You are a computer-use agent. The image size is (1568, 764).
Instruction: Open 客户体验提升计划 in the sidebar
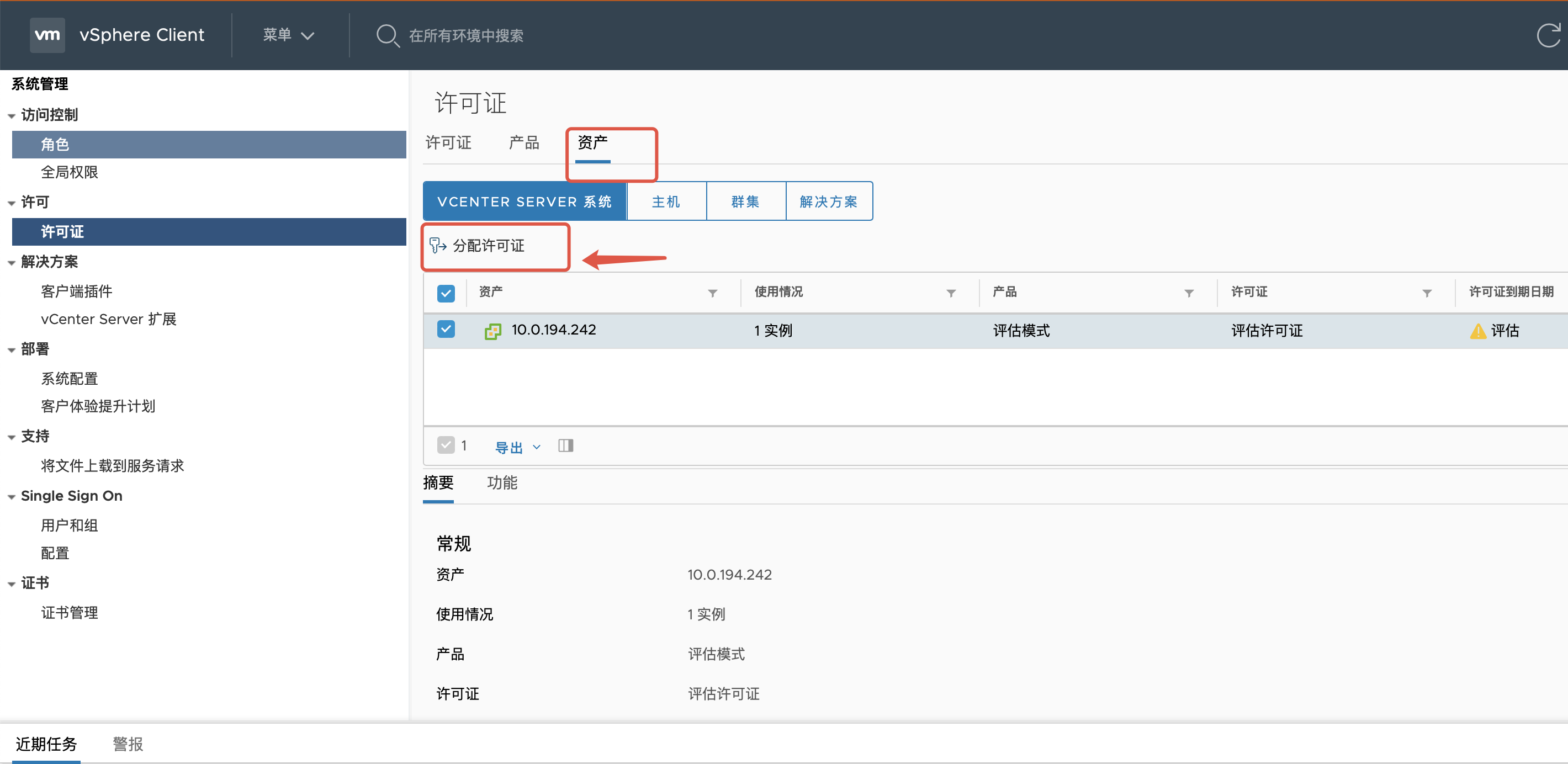tap(98, 406)
